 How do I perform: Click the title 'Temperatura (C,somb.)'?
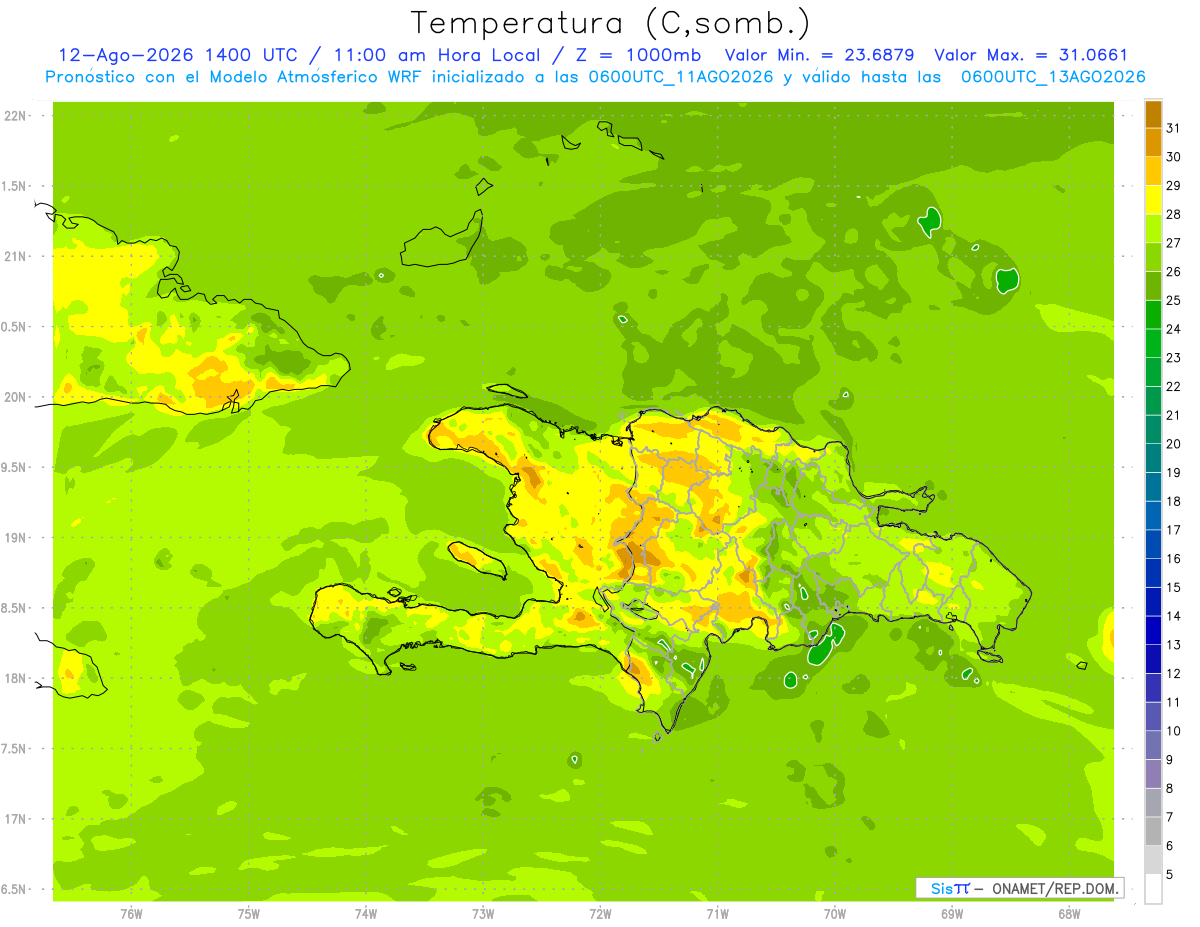point(611,23)
